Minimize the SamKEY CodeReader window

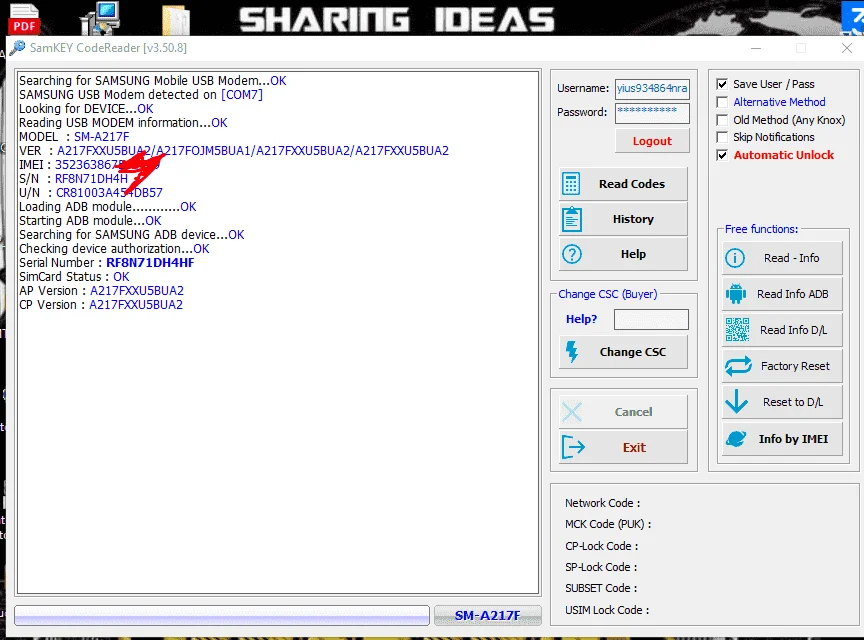[756, 49]
